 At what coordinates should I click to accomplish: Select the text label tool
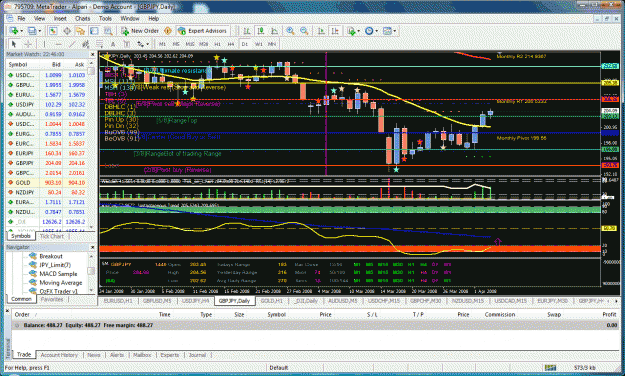click(127, 44)
